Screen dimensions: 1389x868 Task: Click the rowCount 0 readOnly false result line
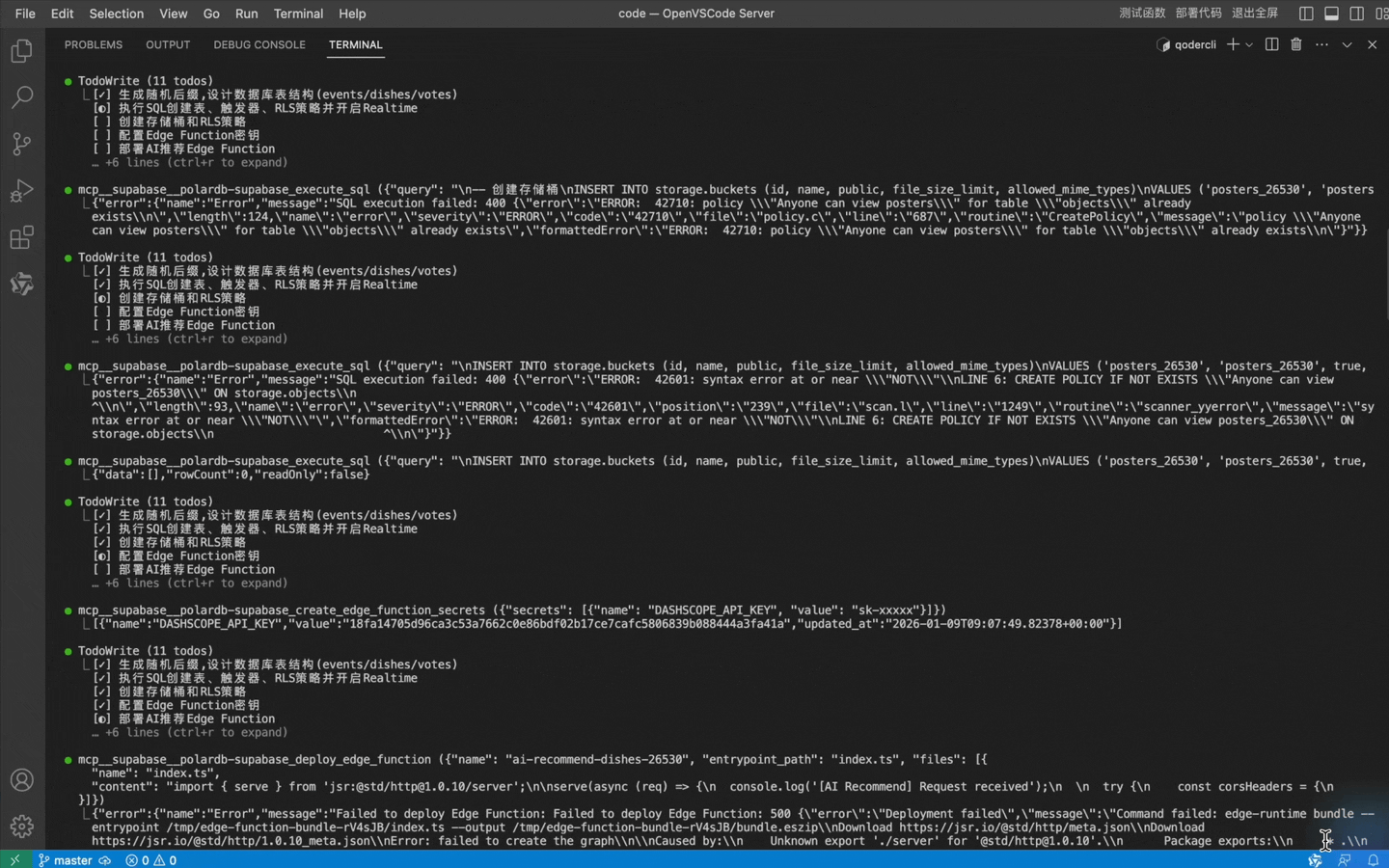(x=231, y=475)
